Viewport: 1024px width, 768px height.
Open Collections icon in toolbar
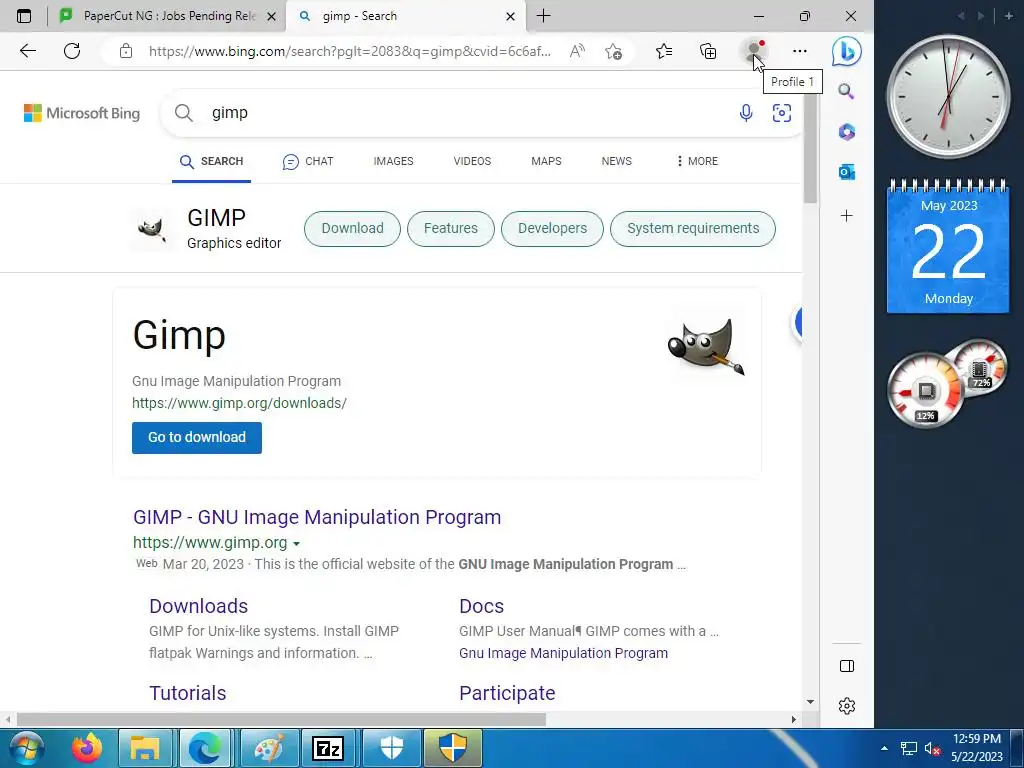point(708,51)
